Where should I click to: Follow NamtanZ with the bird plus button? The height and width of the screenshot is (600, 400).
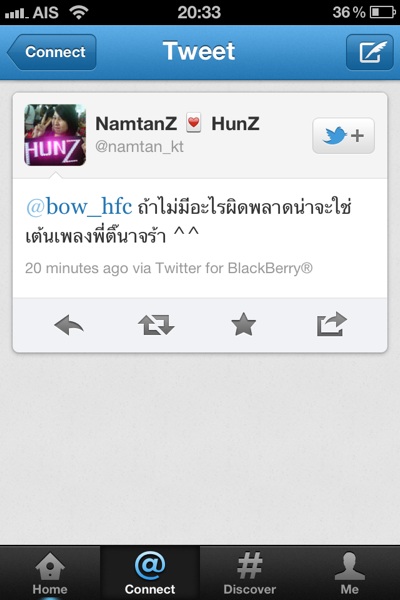[x=343, y=135]
